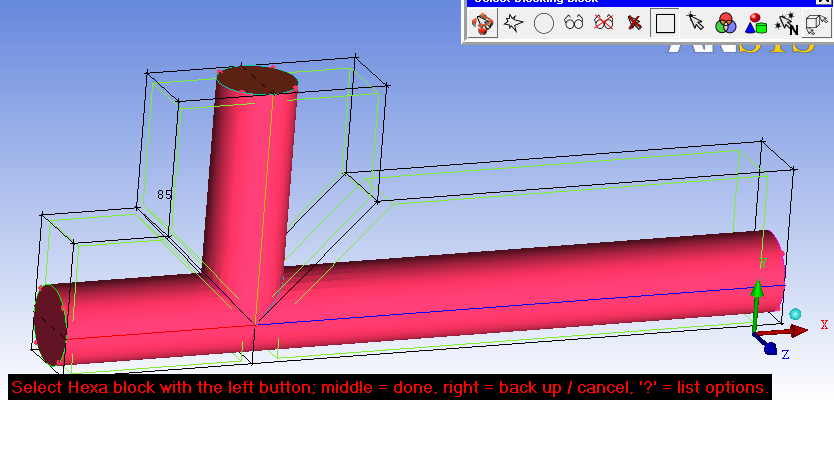
Task: Choose the circle selection mode icon
Action: pyautogui.click(x=543, y=24)
